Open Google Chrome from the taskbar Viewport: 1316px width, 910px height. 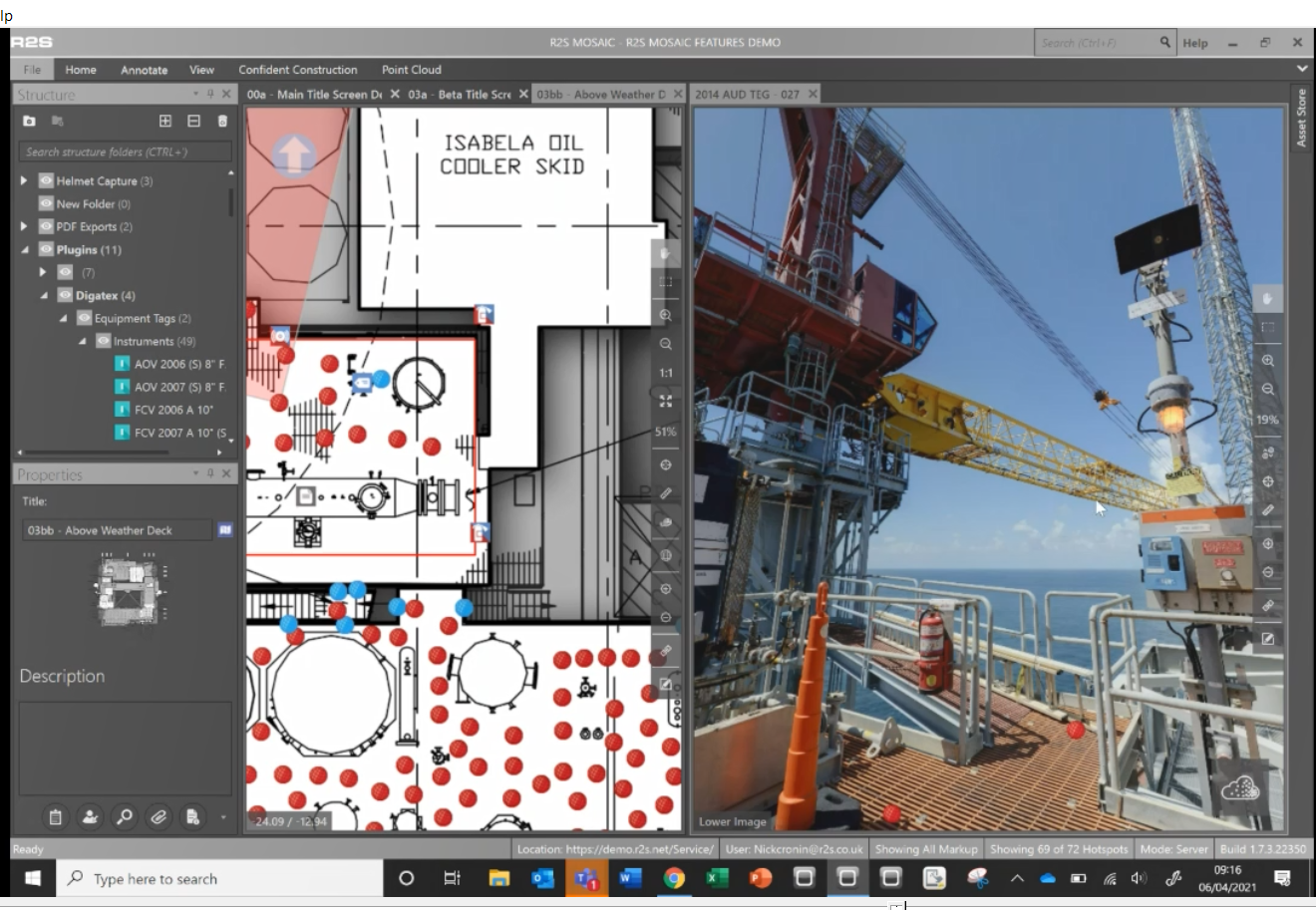(674, 878)
